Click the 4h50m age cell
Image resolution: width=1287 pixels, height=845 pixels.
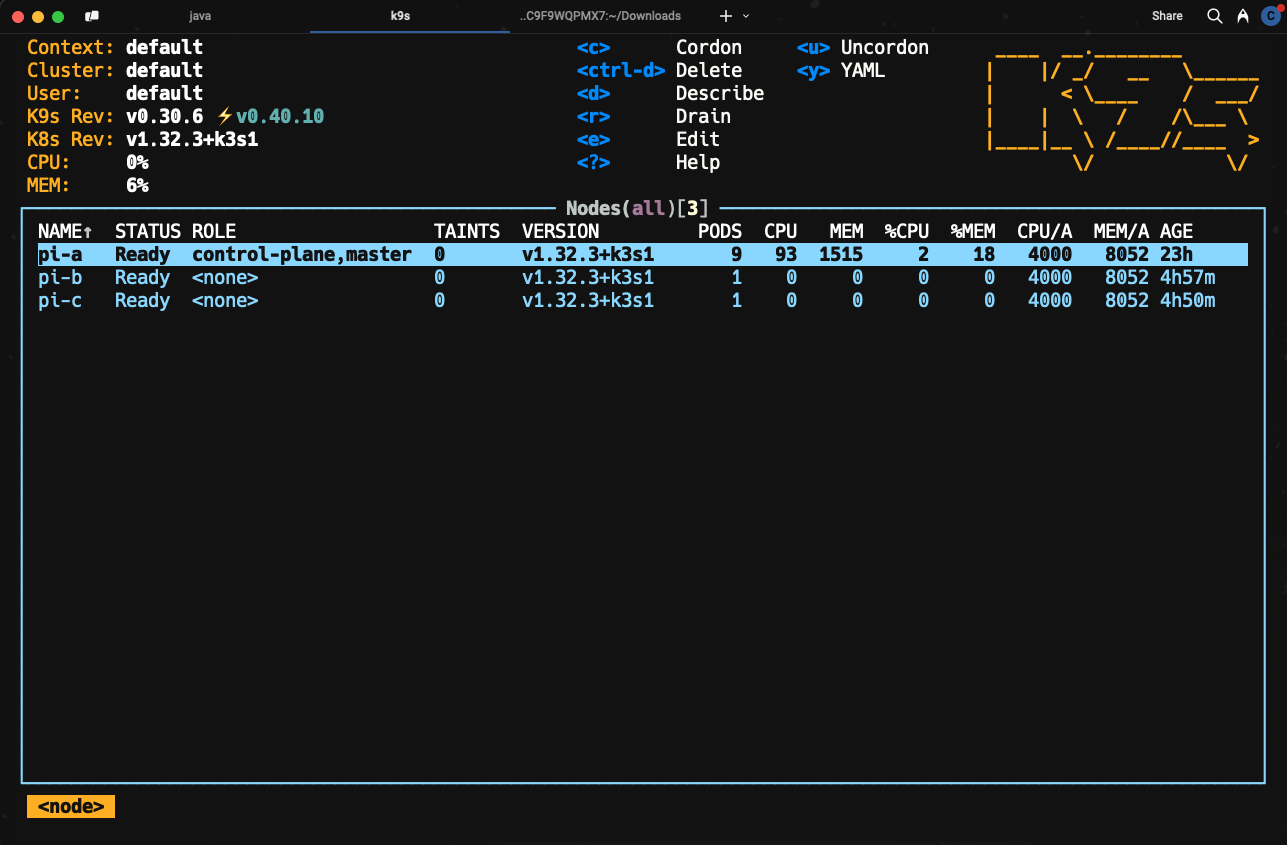click(x=1188, y=300)
